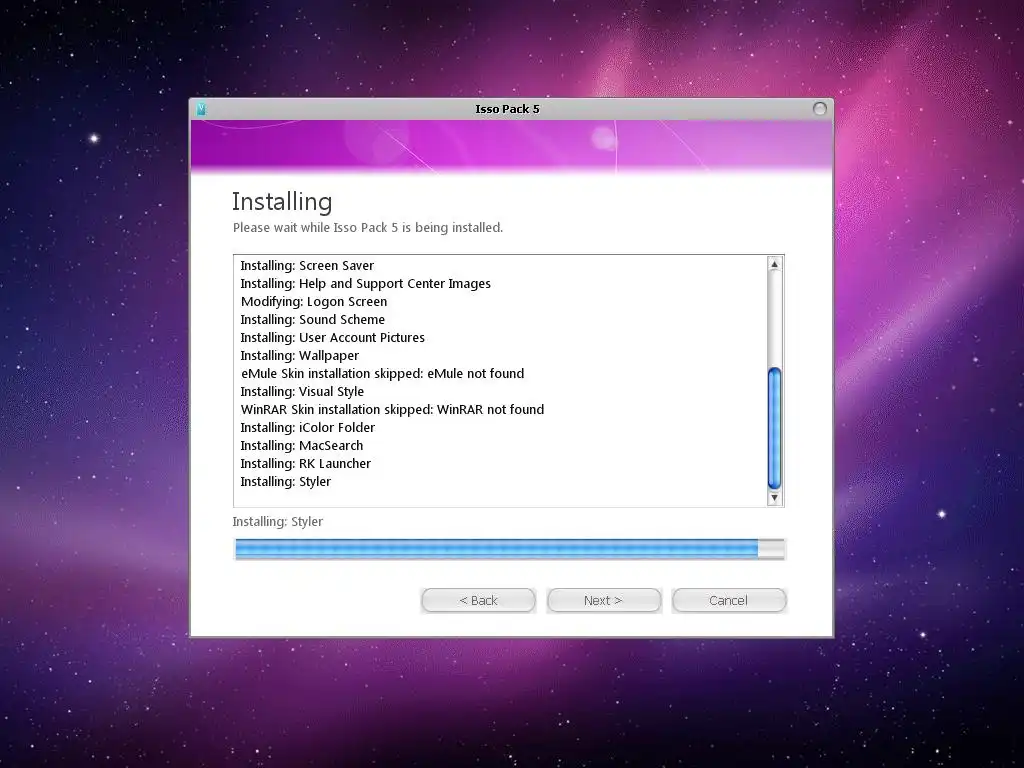Click the log scrollbar up arrow

click(775, 264)
